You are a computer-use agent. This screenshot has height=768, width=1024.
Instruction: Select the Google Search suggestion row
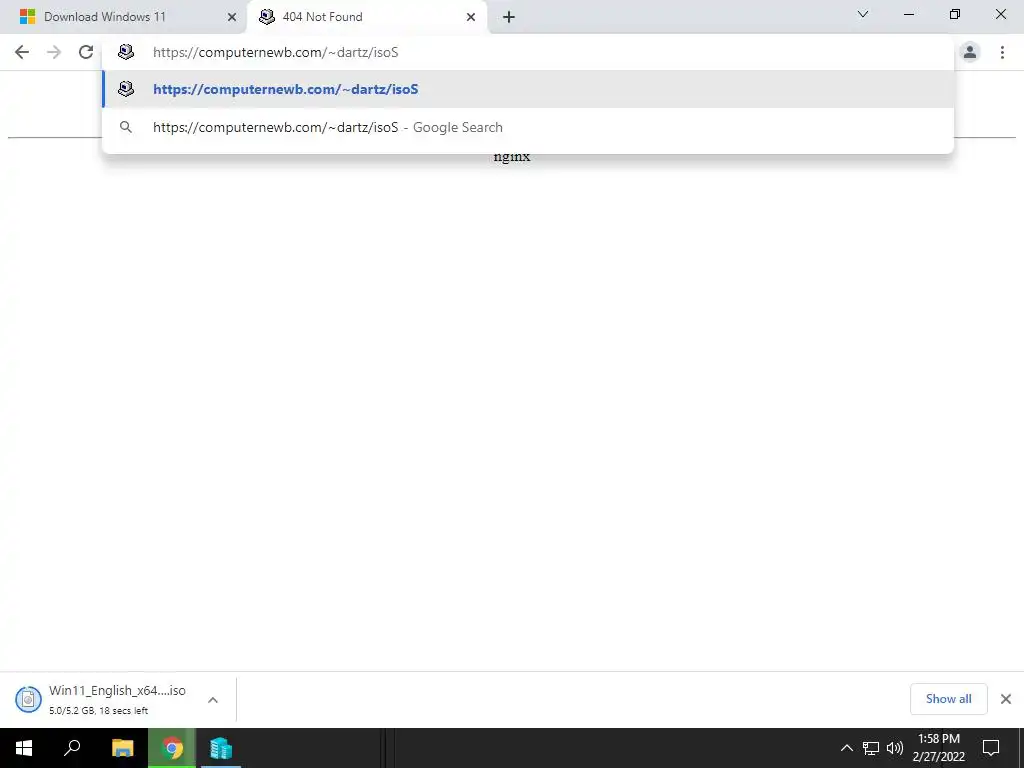click(x=528, y=127)
